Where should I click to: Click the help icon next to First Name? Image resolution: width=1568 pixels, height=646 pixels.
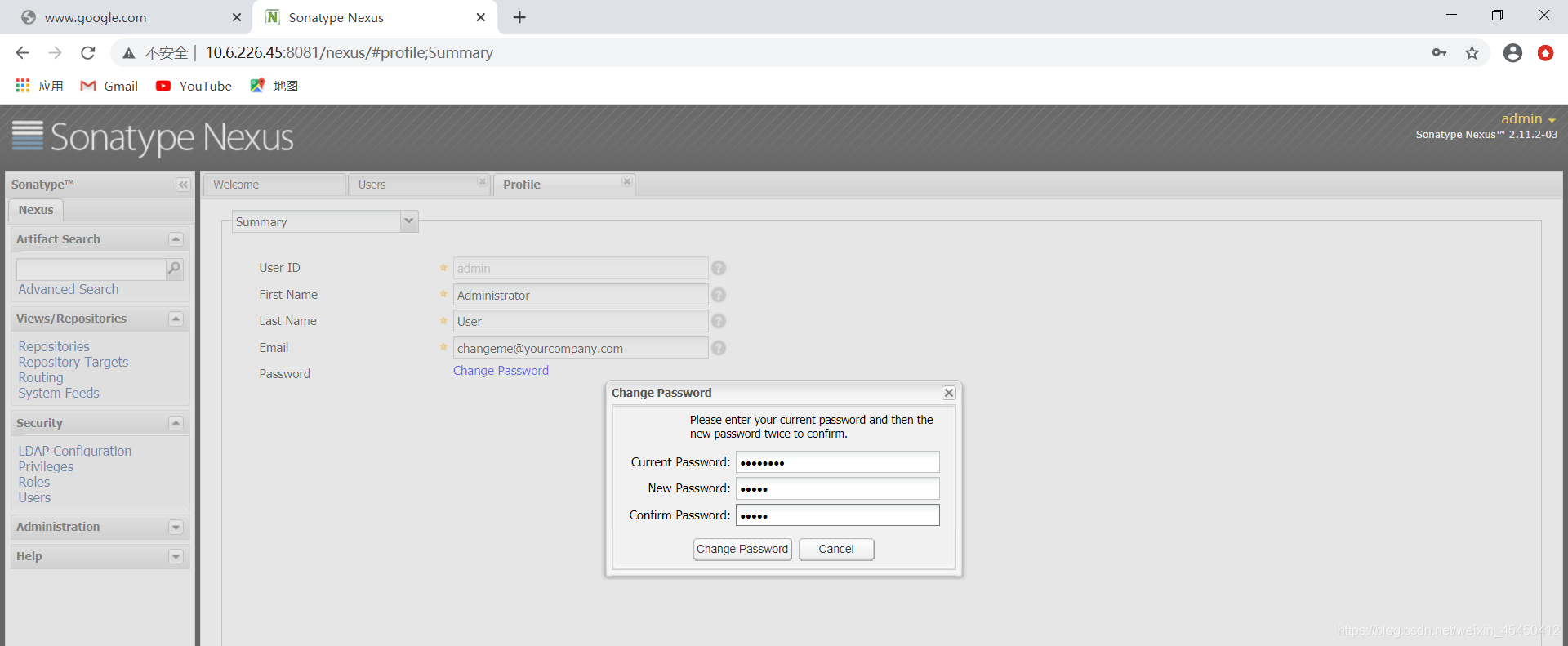719,295
